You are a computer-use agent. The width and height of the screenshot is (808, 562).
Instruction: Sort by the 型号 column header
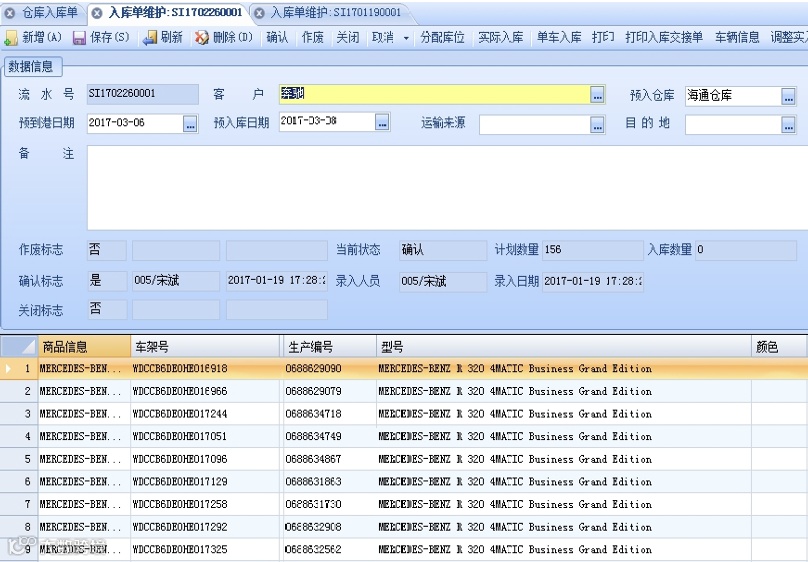point(564,347)
